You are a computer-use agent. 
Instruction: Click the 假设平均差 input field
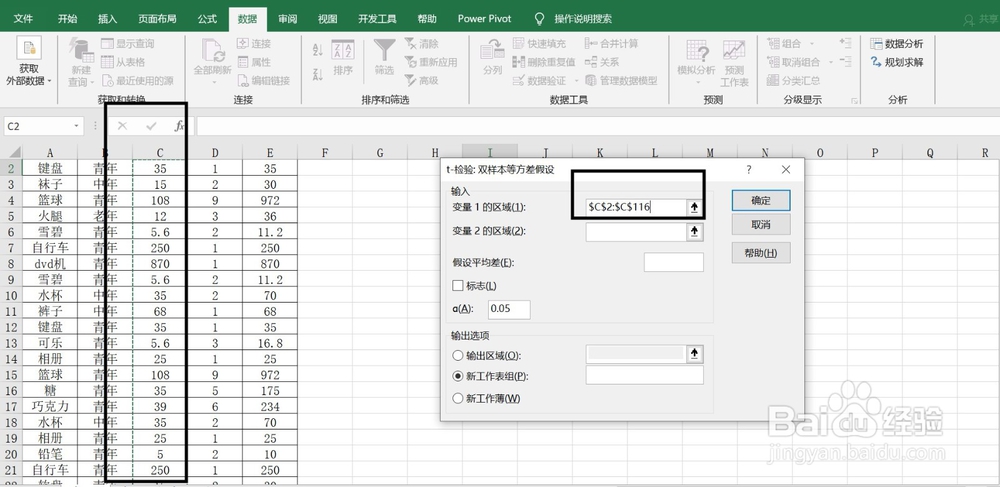(673, 262)
